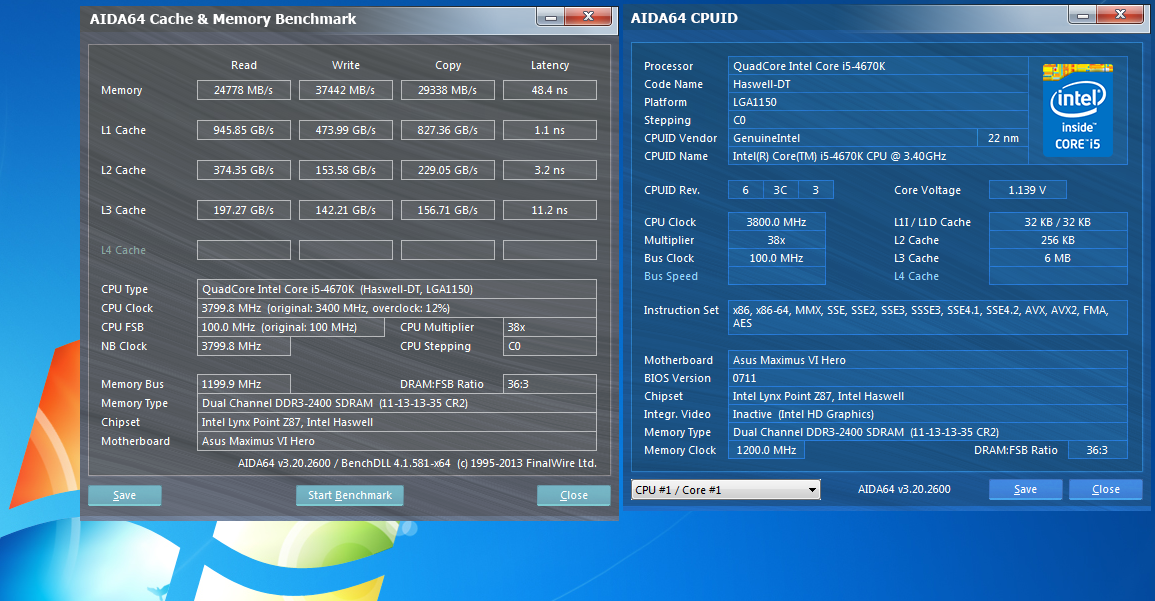Minimize the Cache & Memory Benchmark window

[x=550, y=16]
